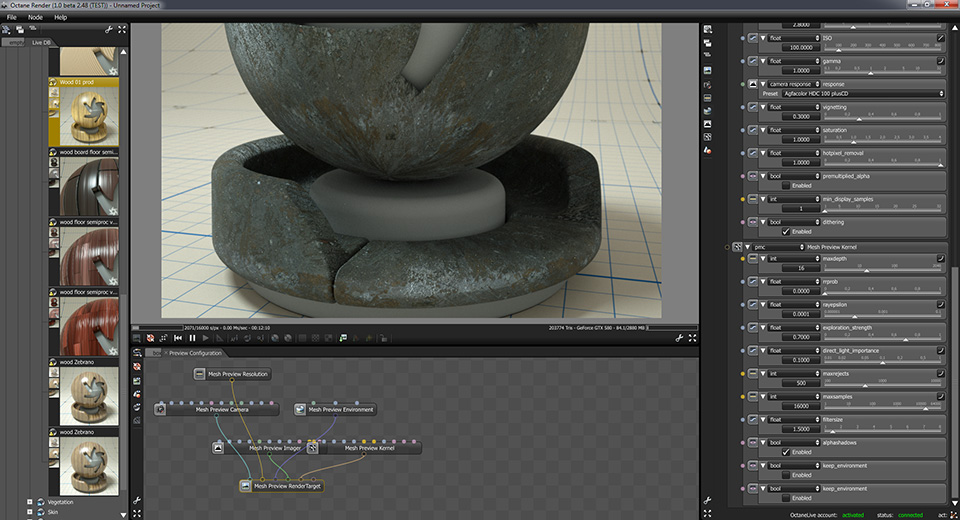Expand the Vegetation tree item
This screenshot has height=520, width=960.
coord(29,502)
